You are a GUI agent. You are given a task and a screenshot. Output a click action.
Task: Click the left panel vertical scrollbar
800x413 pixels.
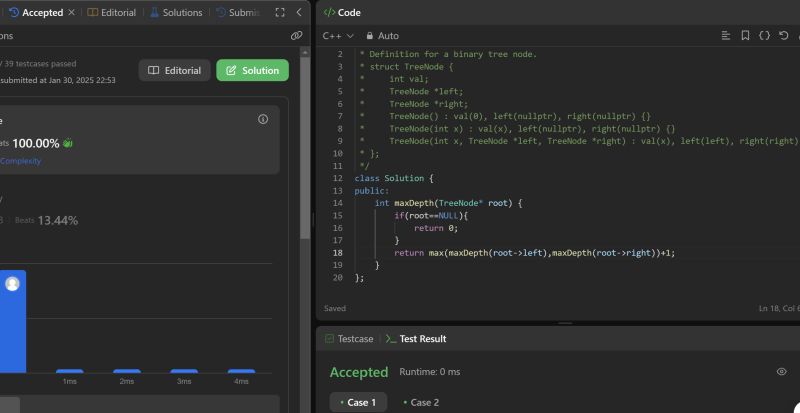click(305, 148)
